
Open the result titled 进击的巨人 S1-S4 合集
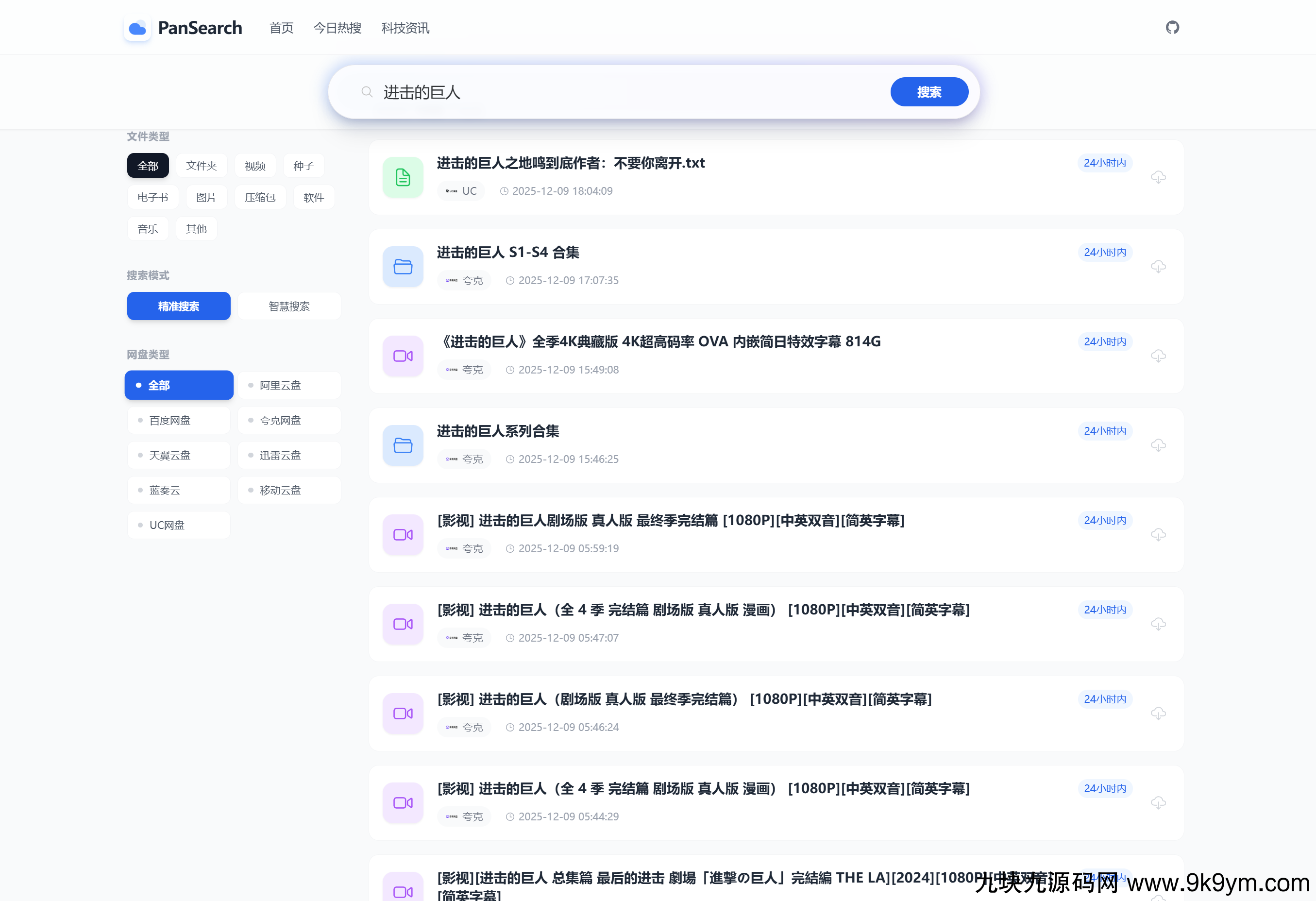(x=508, y=253)
